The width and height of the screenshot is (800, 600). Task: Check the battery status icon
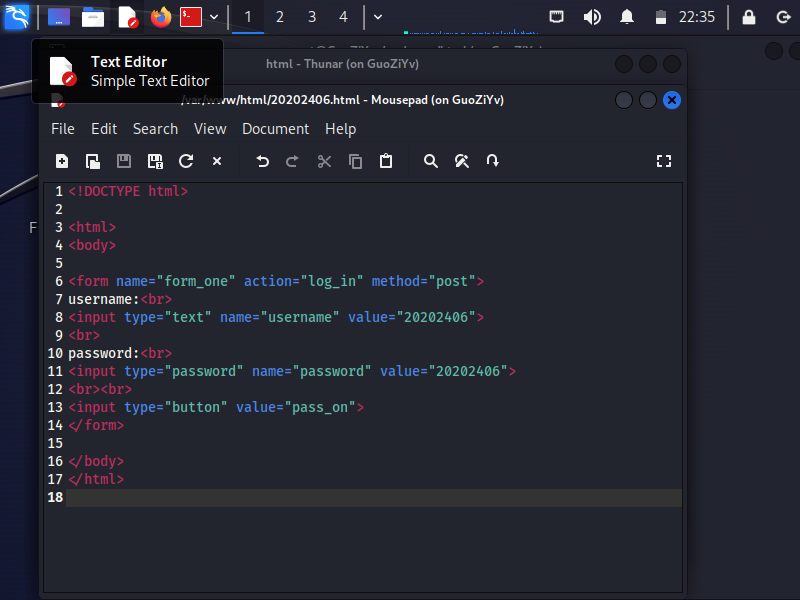661,17
